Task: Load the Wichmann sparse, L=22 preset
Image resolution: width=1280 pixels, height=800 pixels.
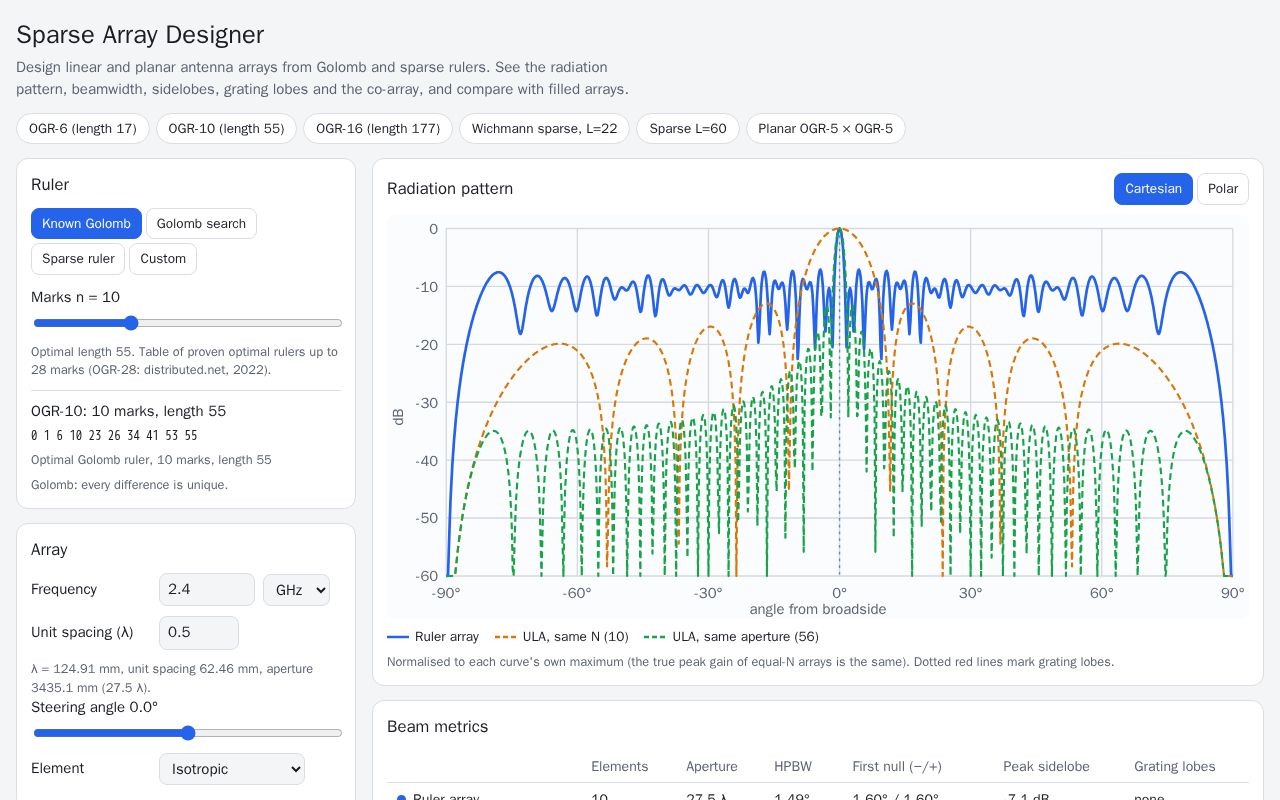Action: tap(544, 129)
